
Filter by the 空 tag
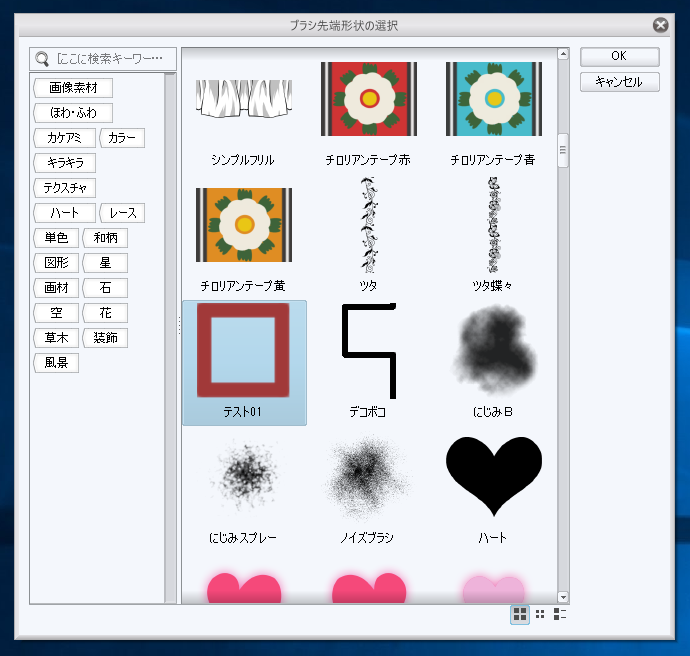[56, 313]
